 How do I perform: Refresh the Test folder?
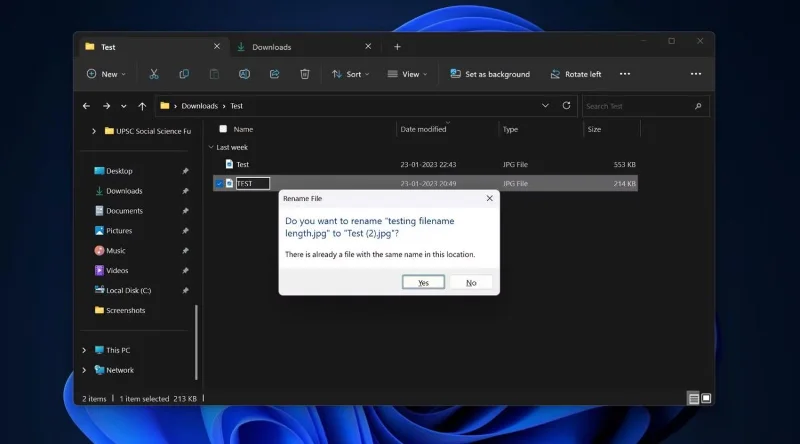pos(566,106)
